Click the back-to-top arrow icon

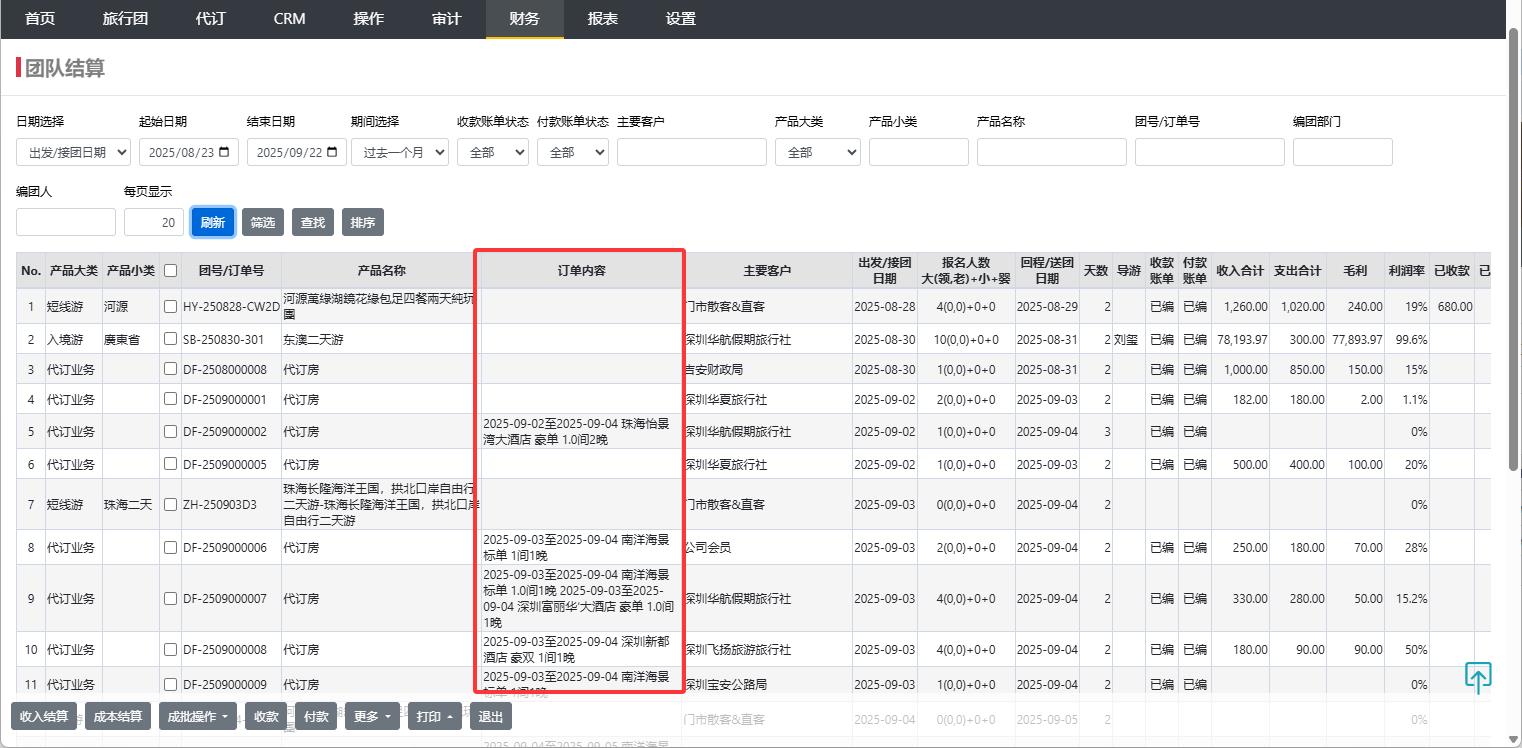(x=1478, y=678)
